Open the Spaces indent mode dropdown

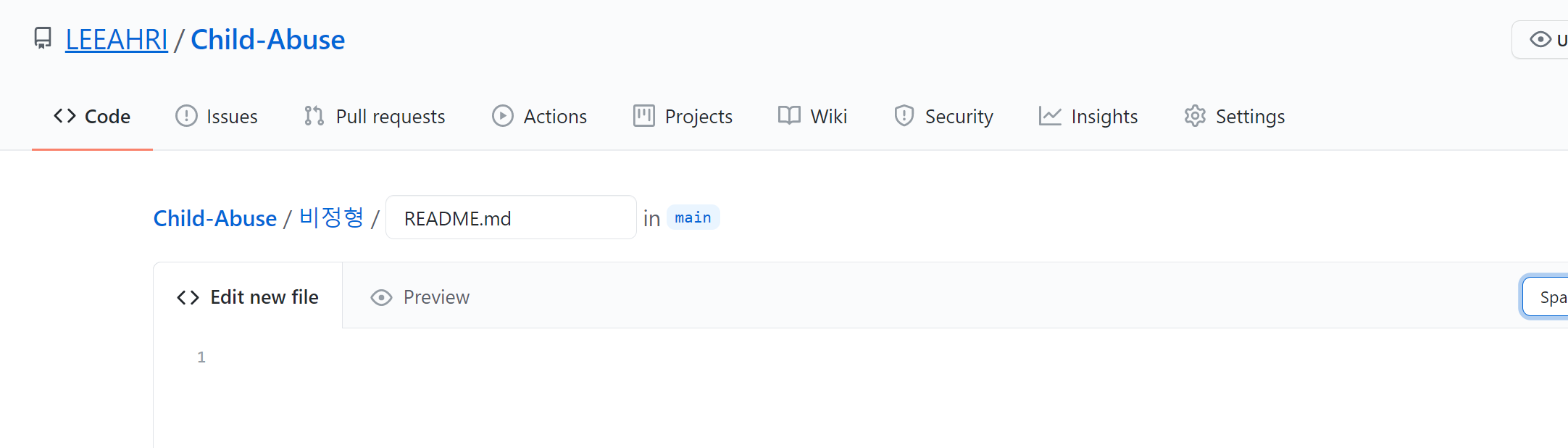point(1545,297)
